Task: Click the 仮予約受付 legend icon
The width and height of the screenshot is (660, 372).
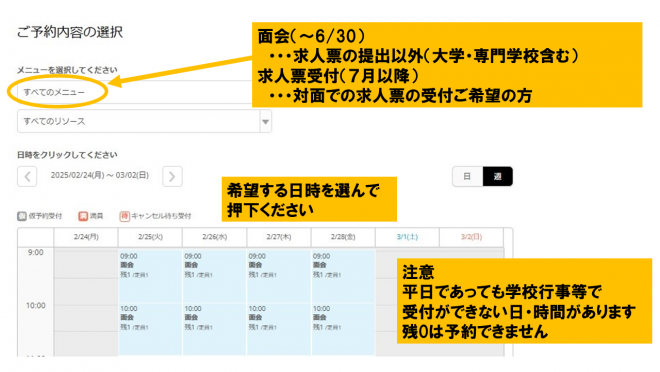Action: 22,216
